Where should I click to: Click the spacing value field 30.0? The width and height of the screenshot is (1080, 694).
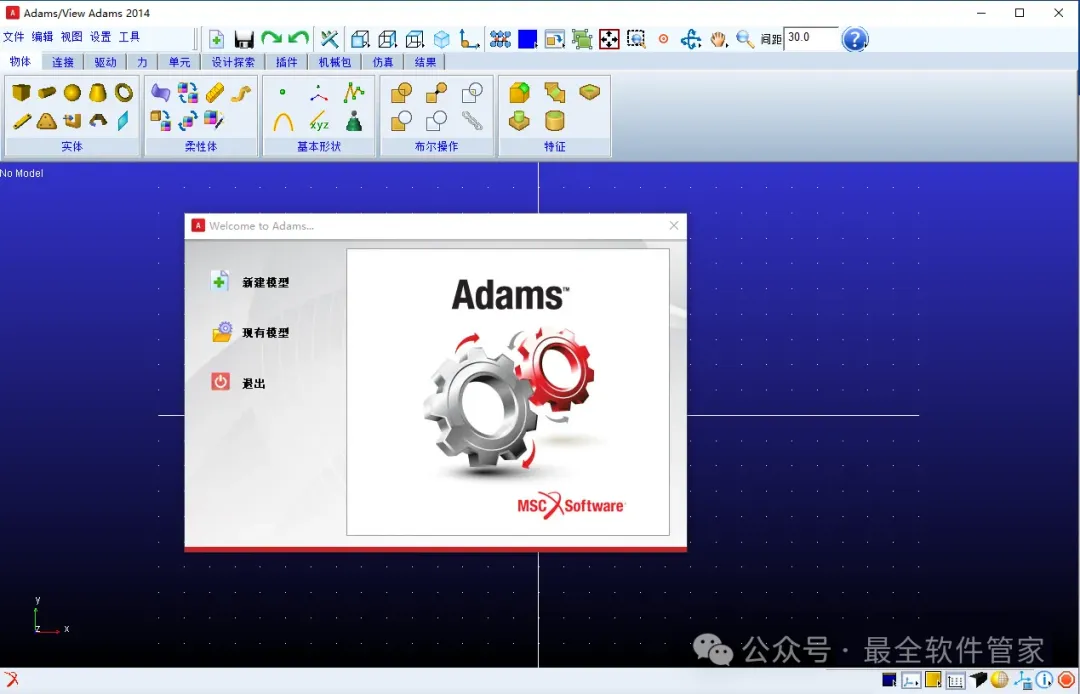[811, 39]
